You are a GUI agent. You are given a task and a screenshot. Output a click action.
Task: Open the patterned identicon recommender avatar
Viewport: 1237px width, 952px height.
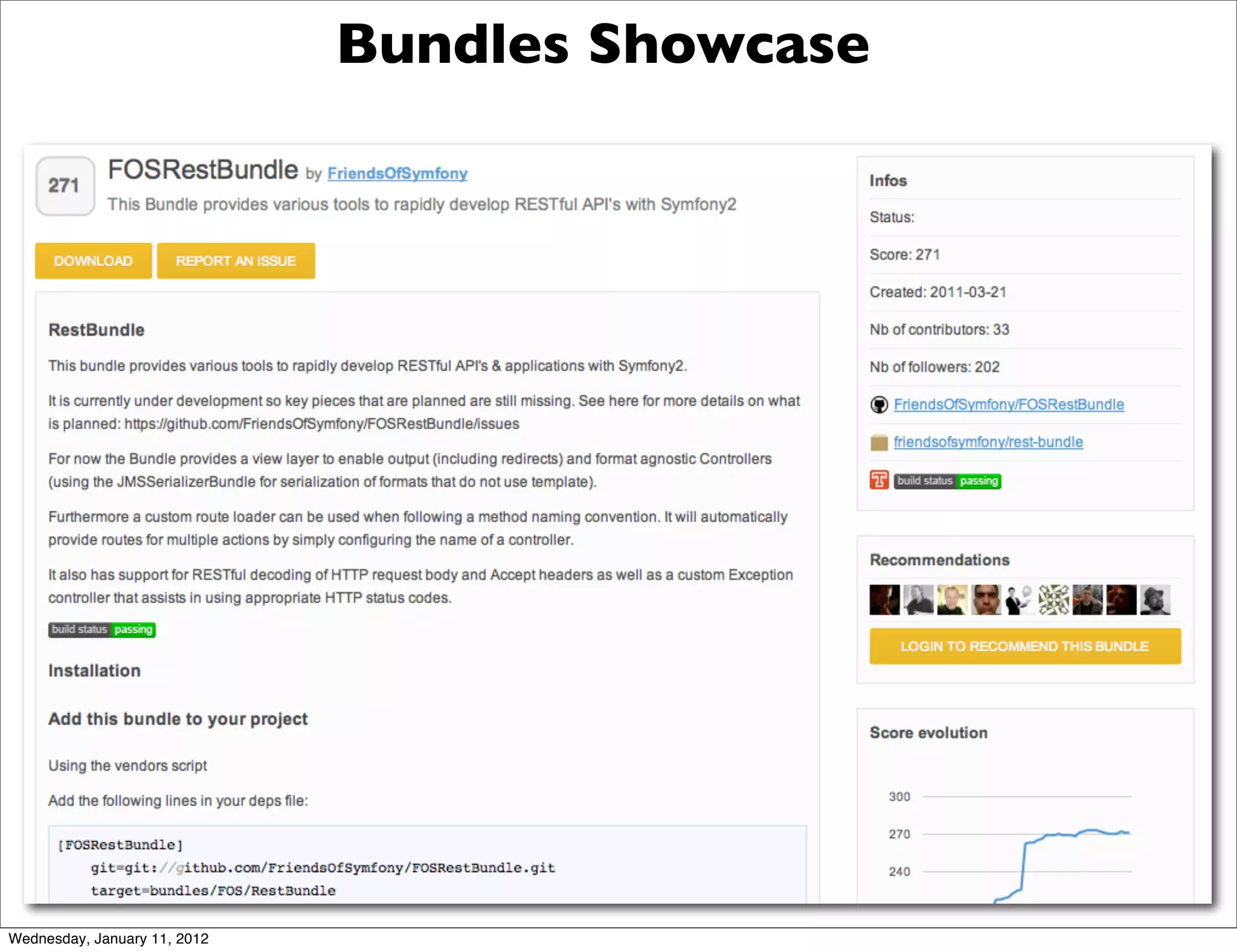coord(1054,600)
